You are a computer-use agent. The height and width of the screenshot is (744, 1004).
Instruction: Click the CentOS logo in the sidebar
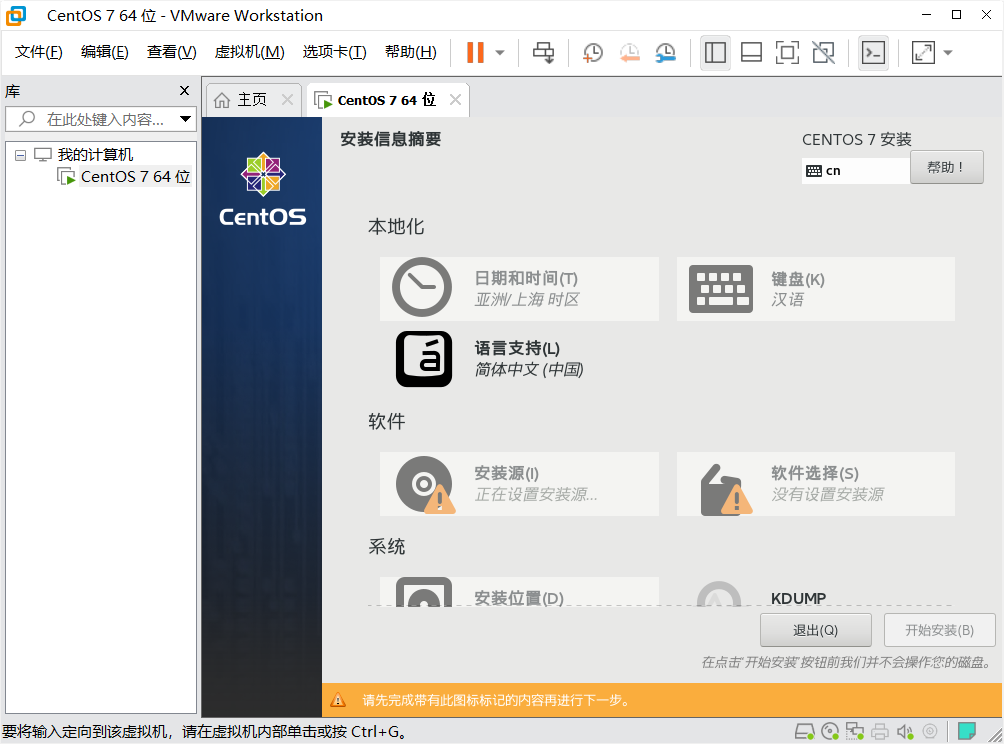click(263, 190)
